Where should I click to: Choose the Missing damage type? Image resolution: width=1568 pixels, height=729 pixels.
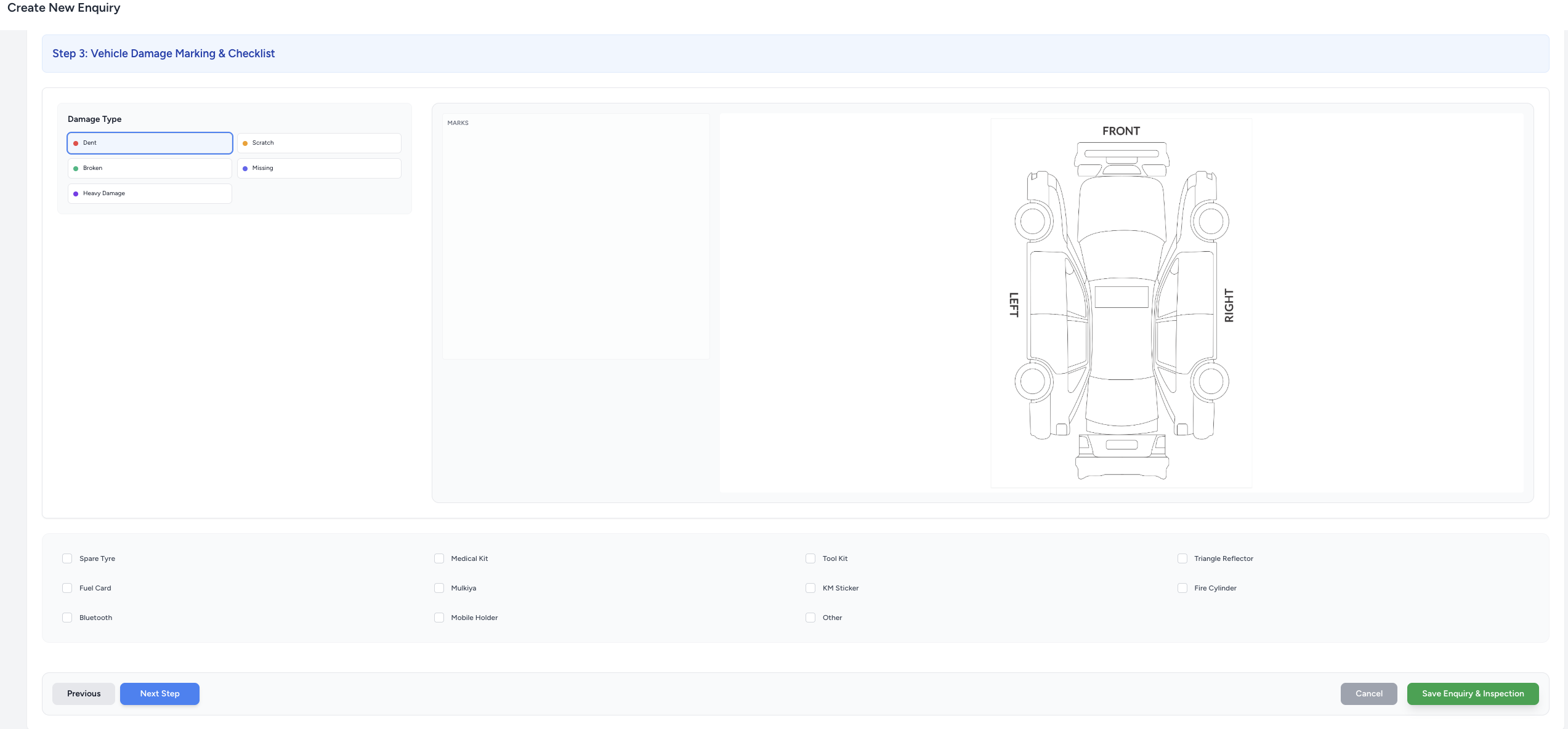coord(319,168)
